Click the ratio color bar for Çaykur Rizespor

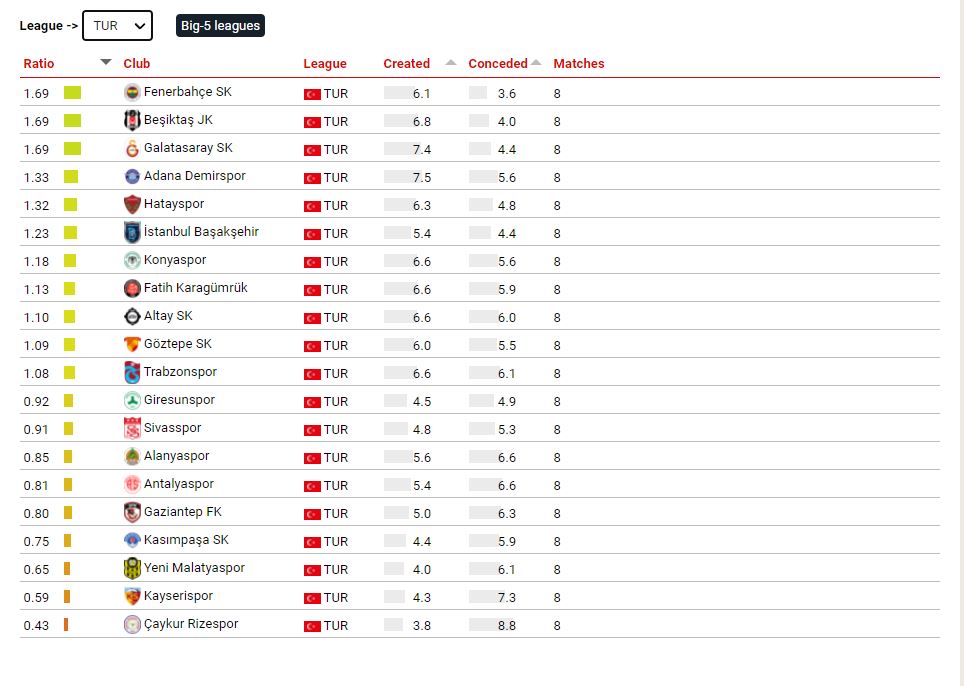(x=66, y=625)
